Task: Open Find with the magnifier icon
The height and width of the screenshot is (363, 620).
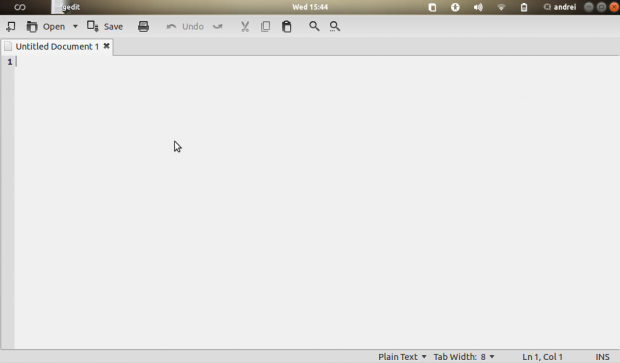Action: tap(314, 26)
